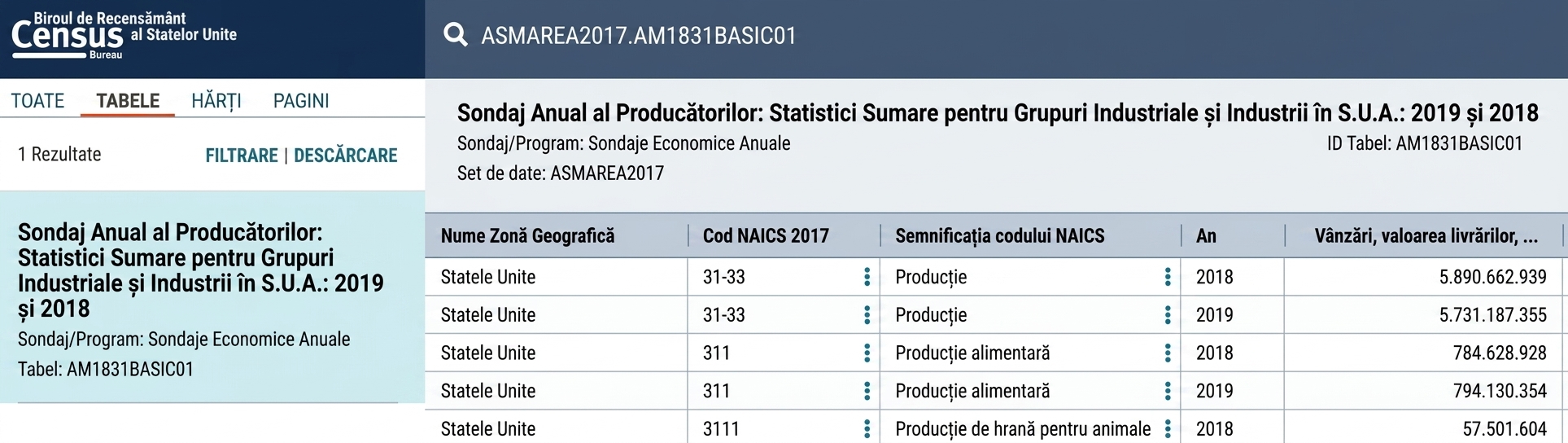Open options dots for 2018 Producție meaning
1568x443 pixels.
coord(1168,277)
